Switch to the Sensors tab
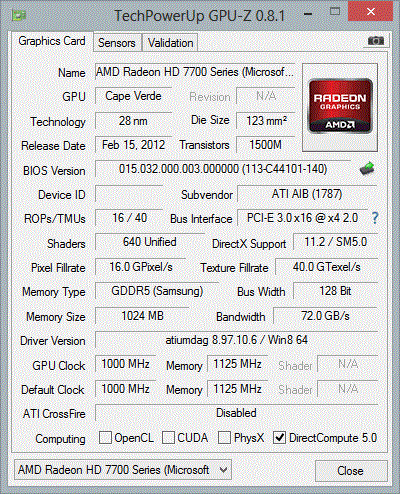The height and width of the screenshot is (494, 400). pyautogui.click(x=117, y=43)
